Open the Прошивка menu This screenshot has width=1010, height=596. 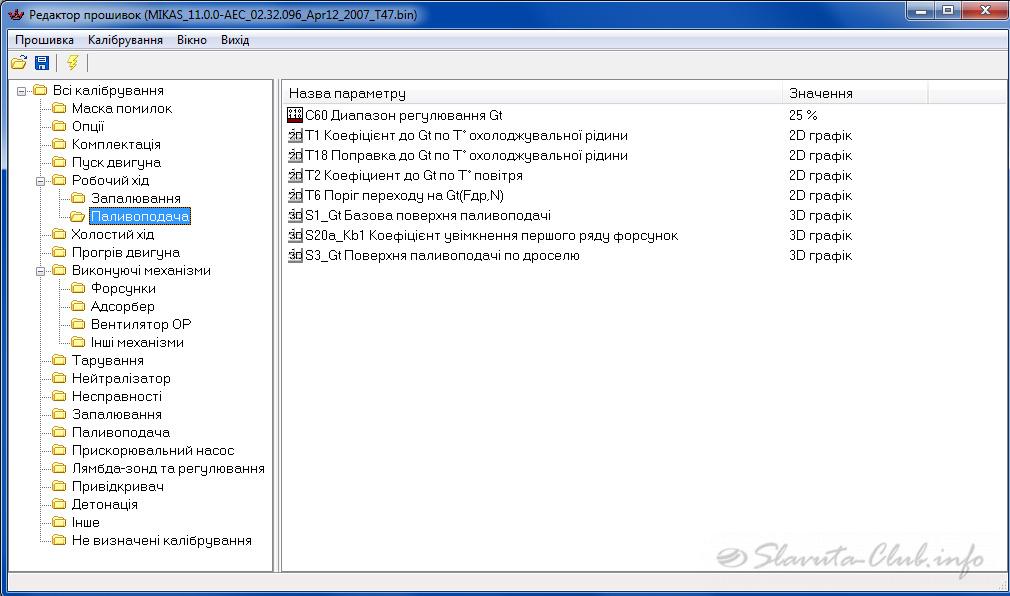click(44, 40)
